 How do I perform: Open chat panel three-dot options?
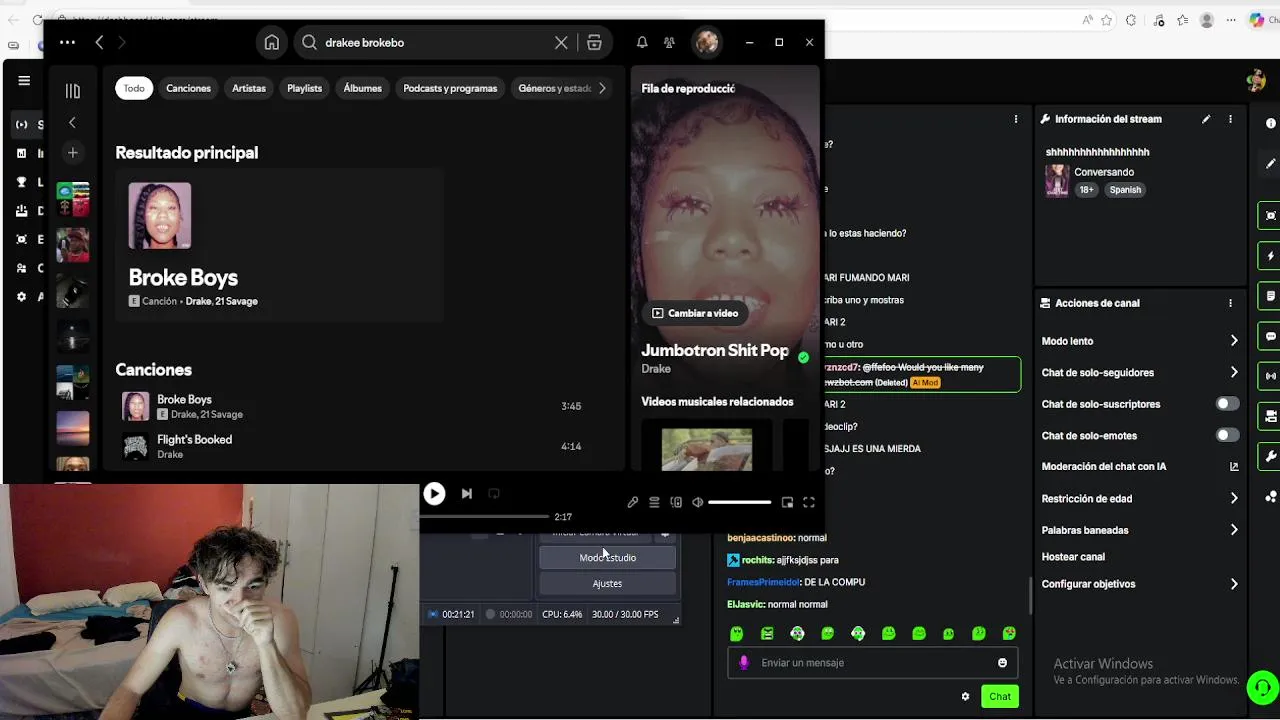1016,119
